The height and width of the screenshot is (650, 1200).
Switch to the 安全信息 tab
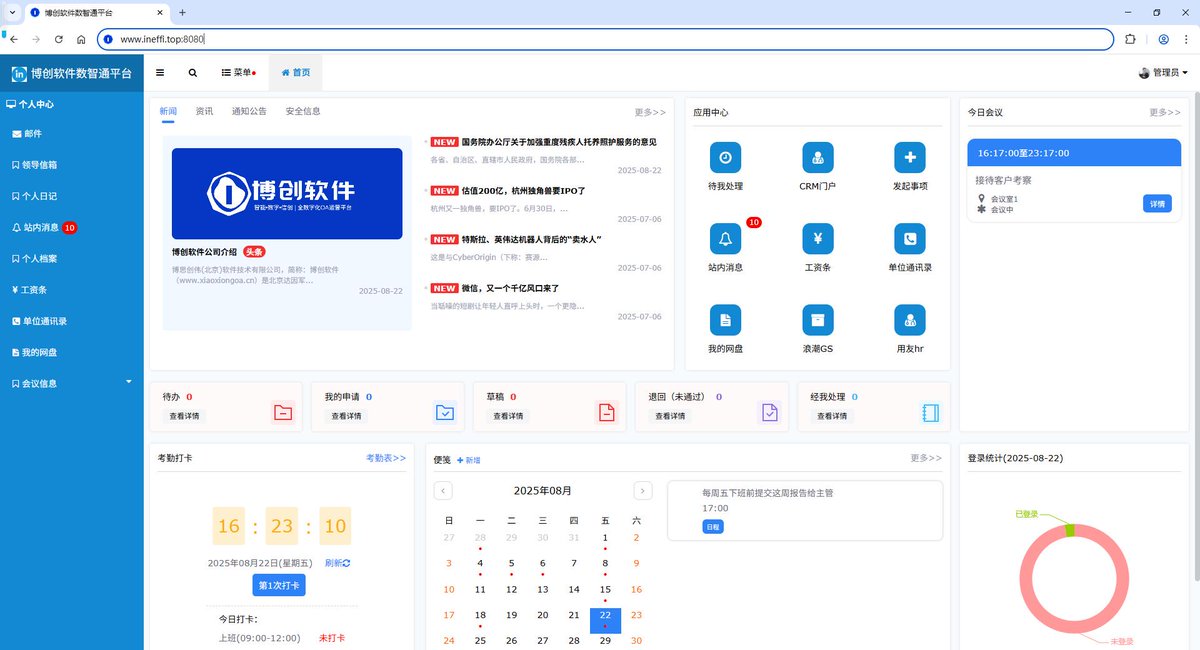[303, 111]
